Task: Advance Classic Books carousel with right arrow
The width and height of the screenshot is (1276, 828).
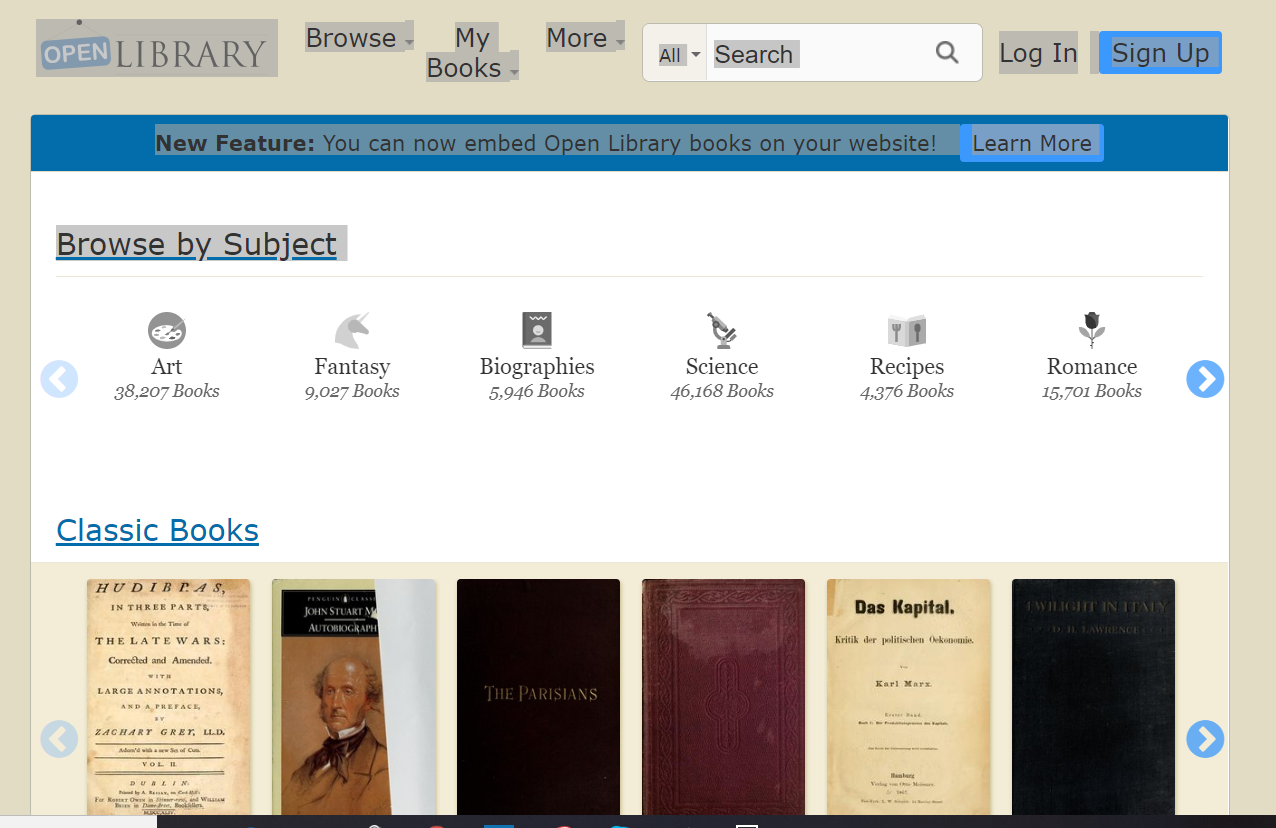Action: (1205, 739)
